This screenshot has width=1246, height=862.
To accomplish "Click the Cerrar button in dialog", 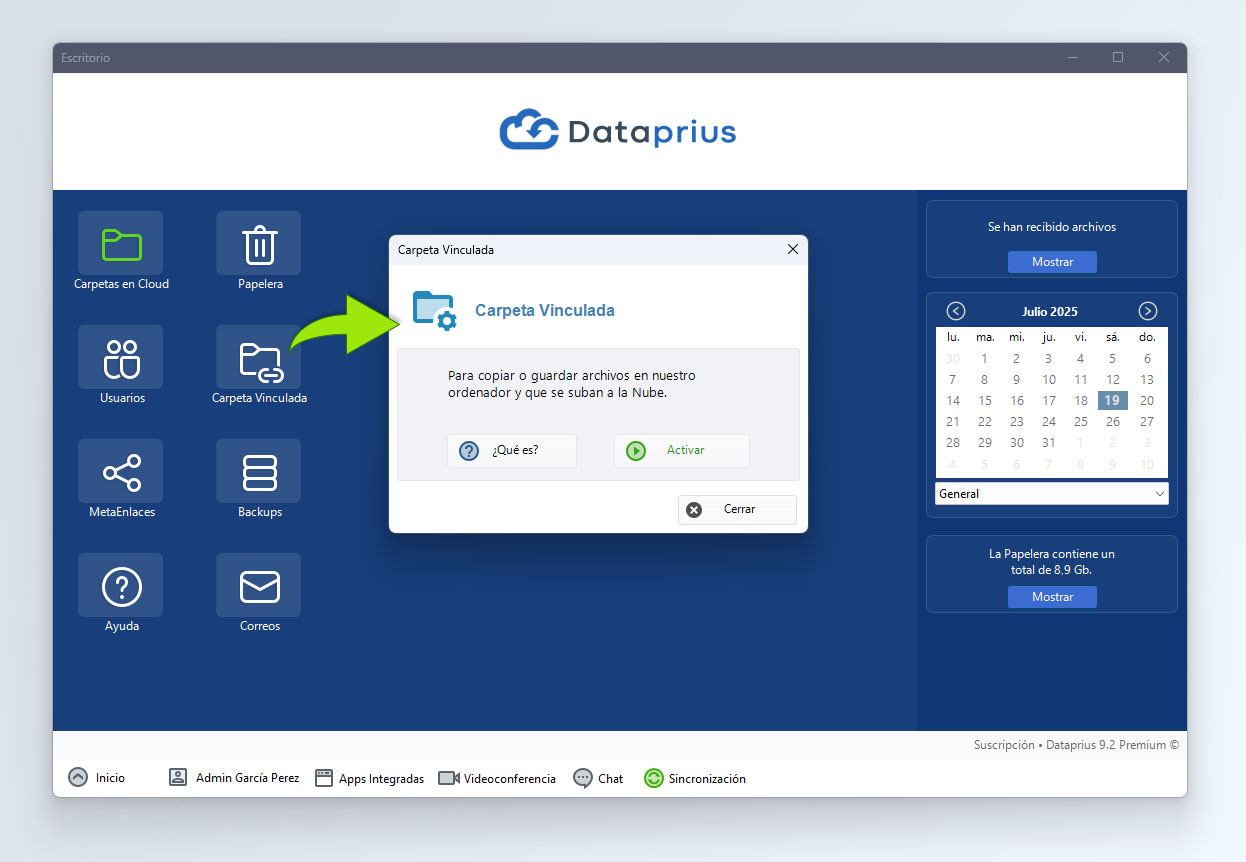I will 737,509.
